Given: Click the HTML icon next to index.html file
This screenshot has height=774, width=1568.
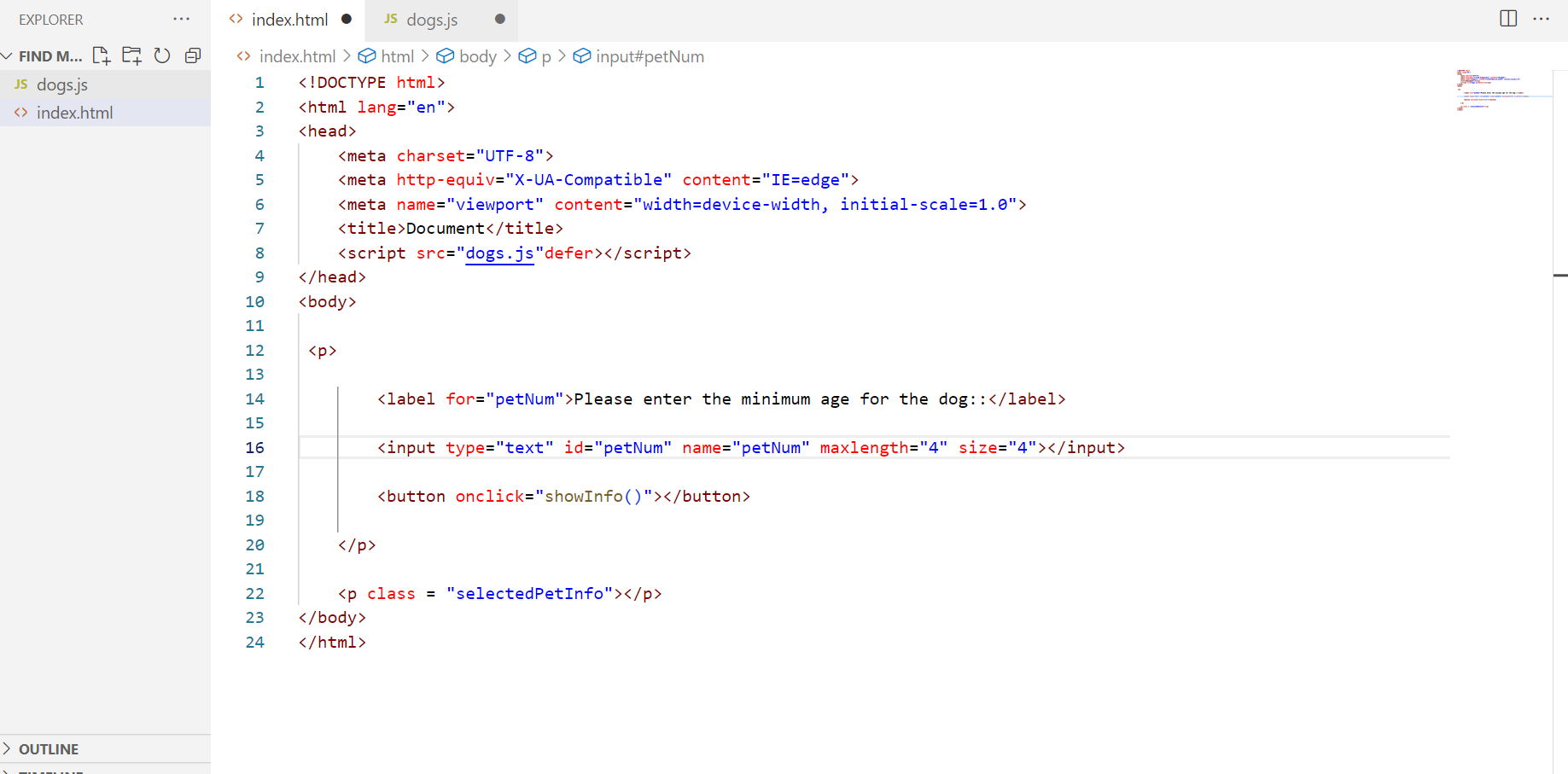Looking at the screenshot, I should click(x=21, y=113).
